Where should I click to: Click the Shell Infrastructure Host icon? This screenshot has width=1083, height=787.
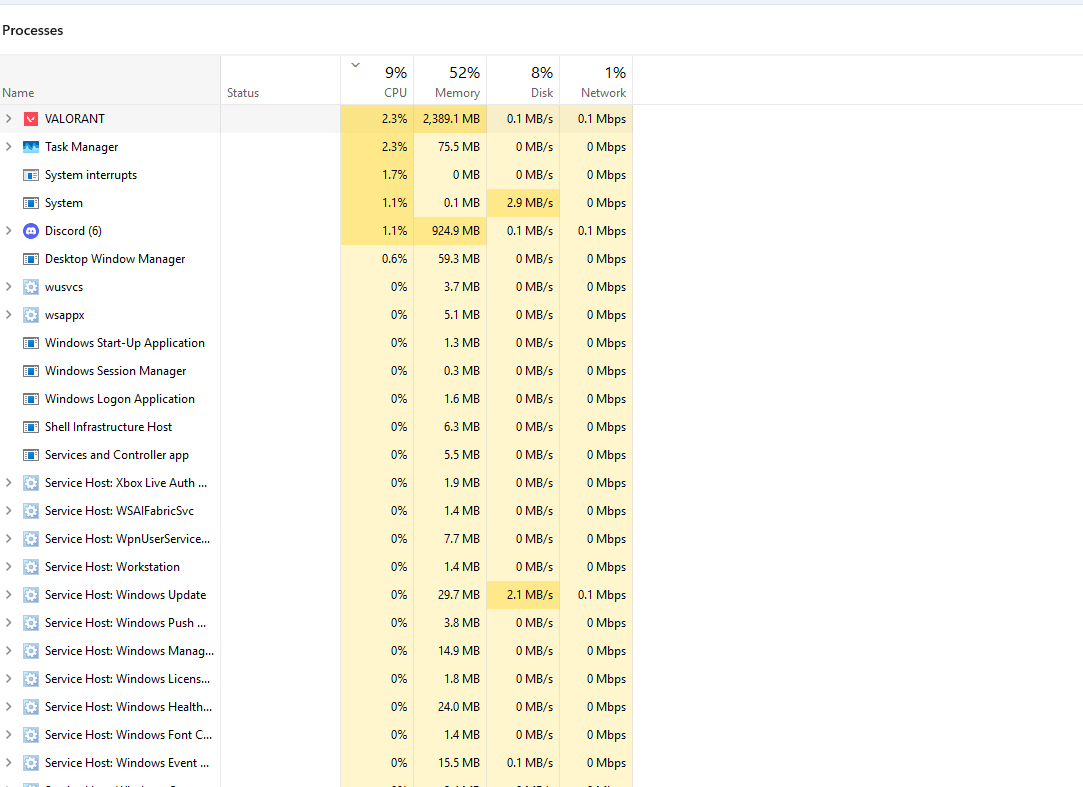[x=30, y=427]
